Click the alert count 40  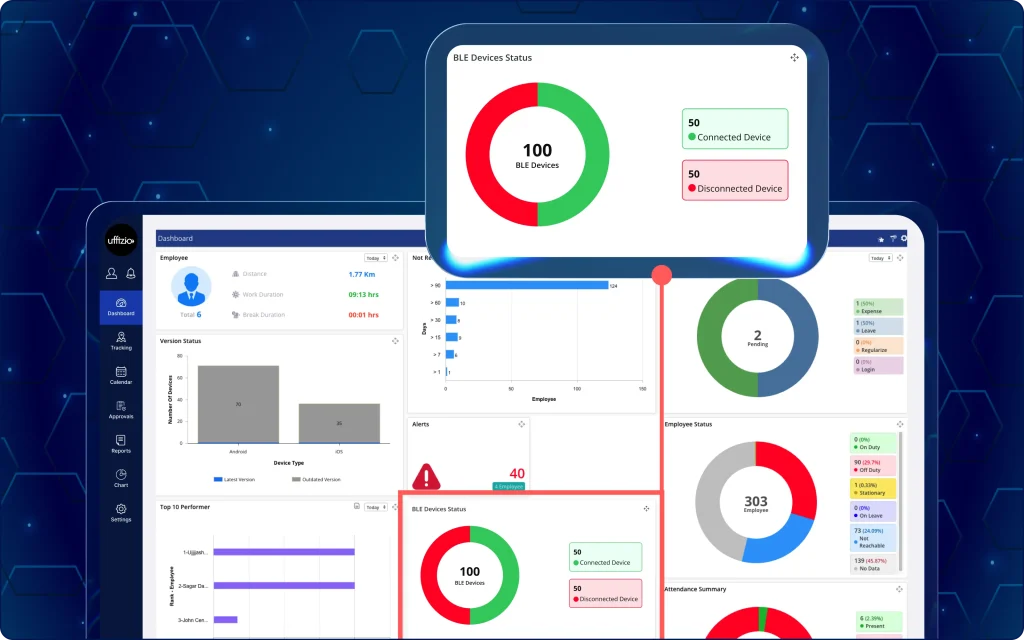pyautogui.click(x=517, y=473)
